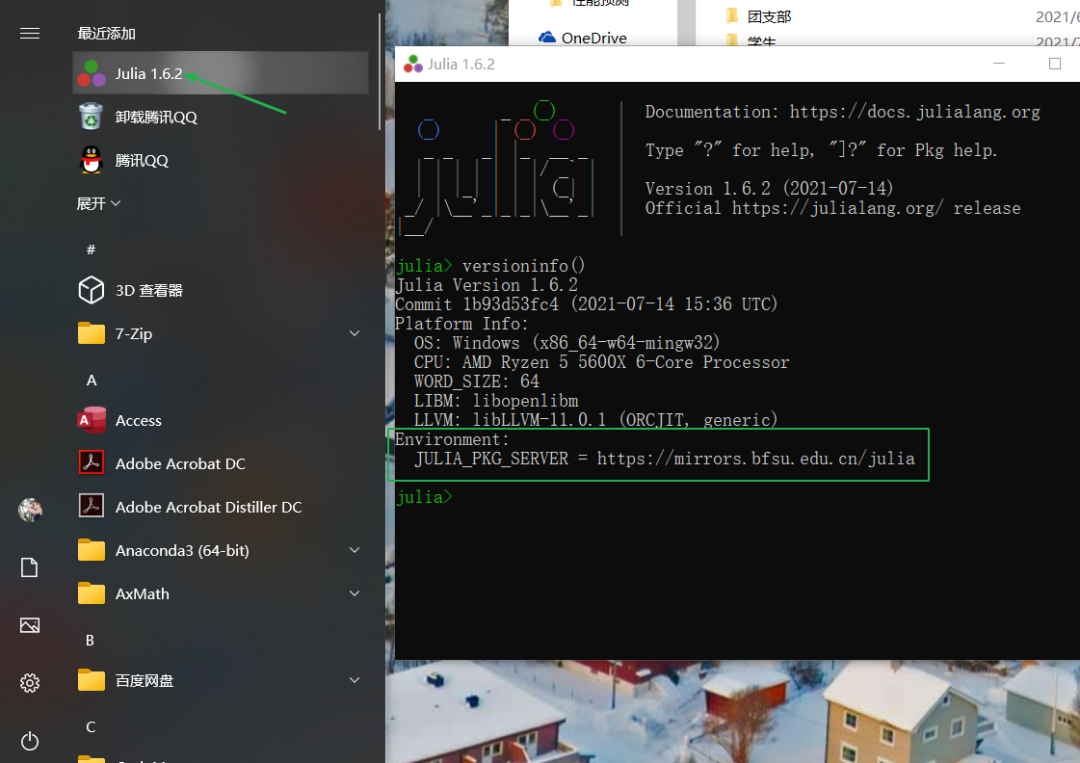Launch Julia 1.6.2 from recently added

(x=220, y=73)
